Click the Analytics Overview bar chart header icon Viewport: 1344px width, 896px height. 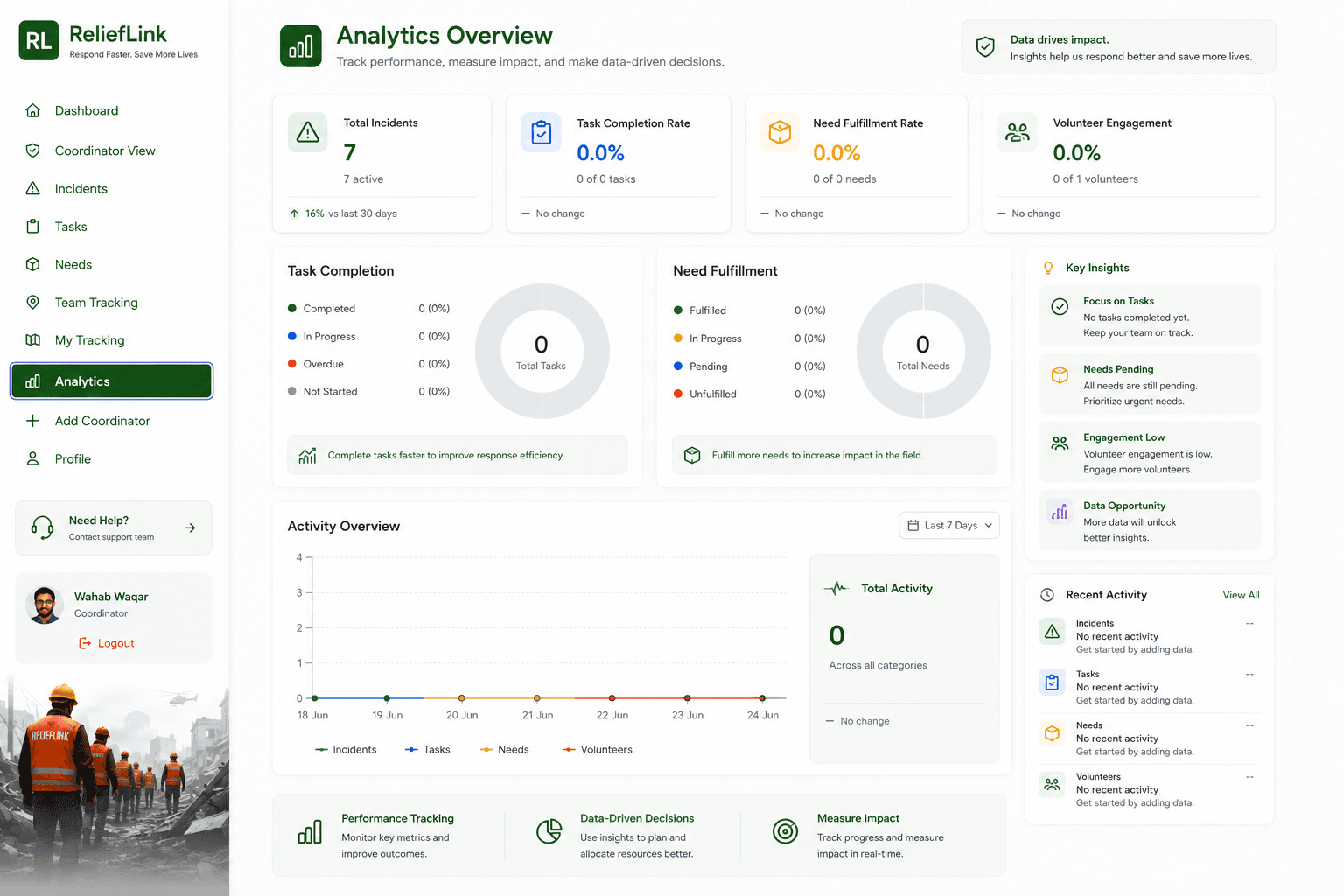[301, 46]
